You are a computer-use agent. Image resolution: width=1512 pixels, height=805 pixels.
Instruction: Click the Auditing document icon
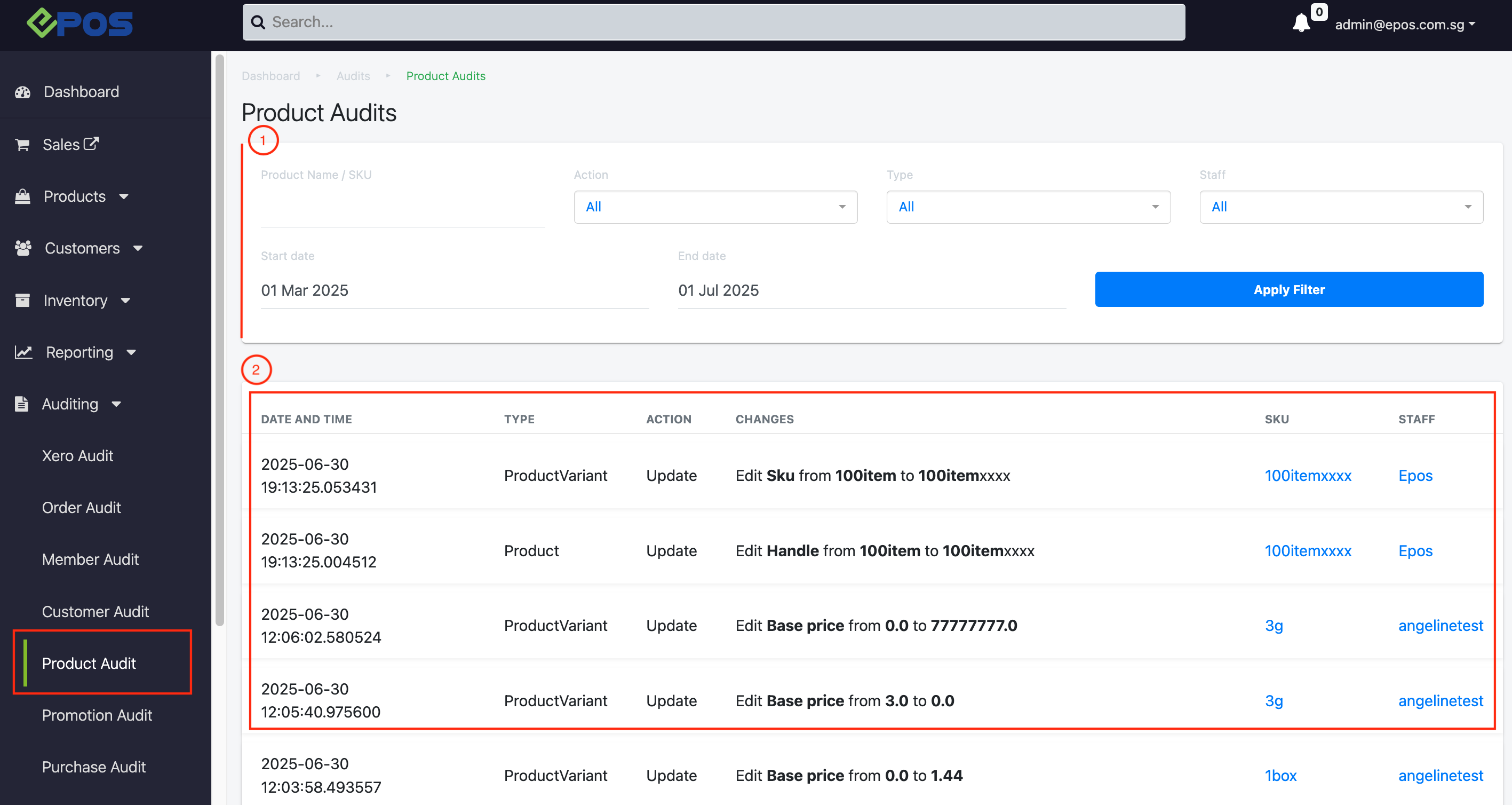22,404
